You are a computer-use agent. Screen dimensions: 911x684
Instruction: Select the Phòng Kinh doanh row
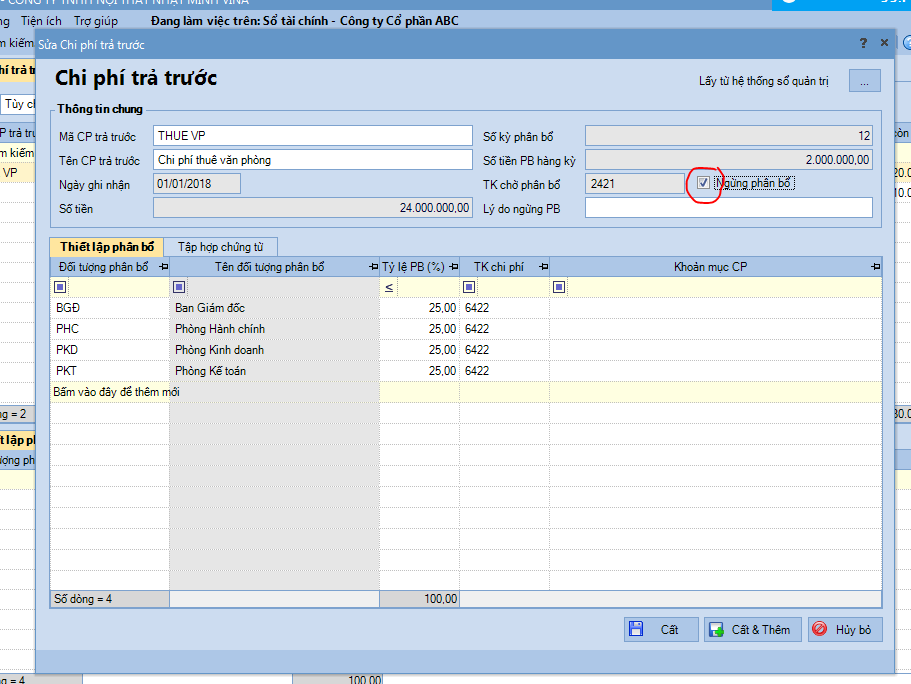tap(219, 350)
